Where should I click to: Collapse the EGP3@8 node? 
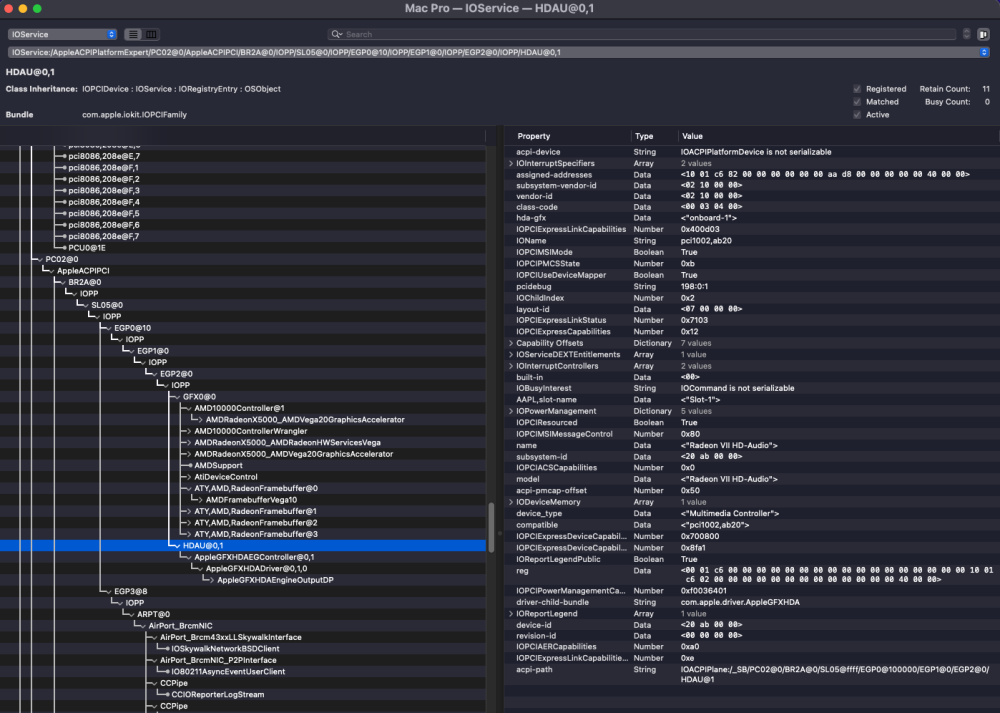[108, 592]
